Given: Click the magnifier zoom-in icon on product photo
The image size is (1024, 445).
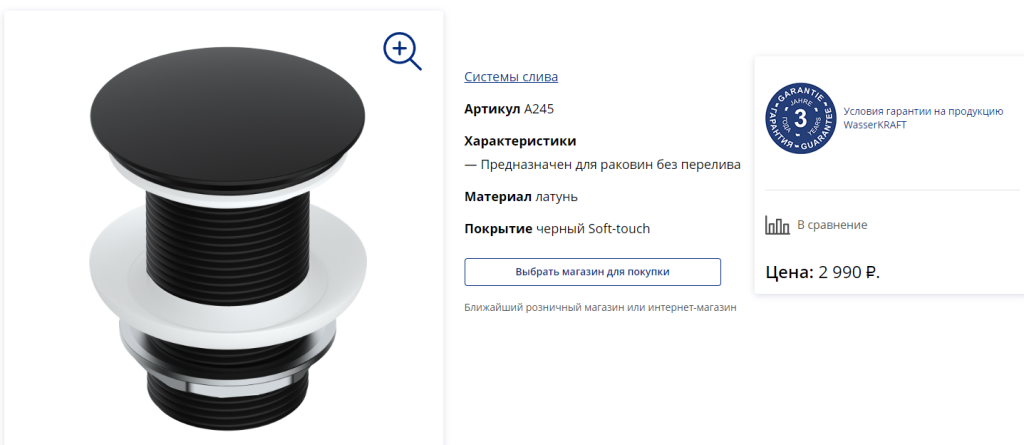Looking at the screenshot, I should (x=402, y=51).
